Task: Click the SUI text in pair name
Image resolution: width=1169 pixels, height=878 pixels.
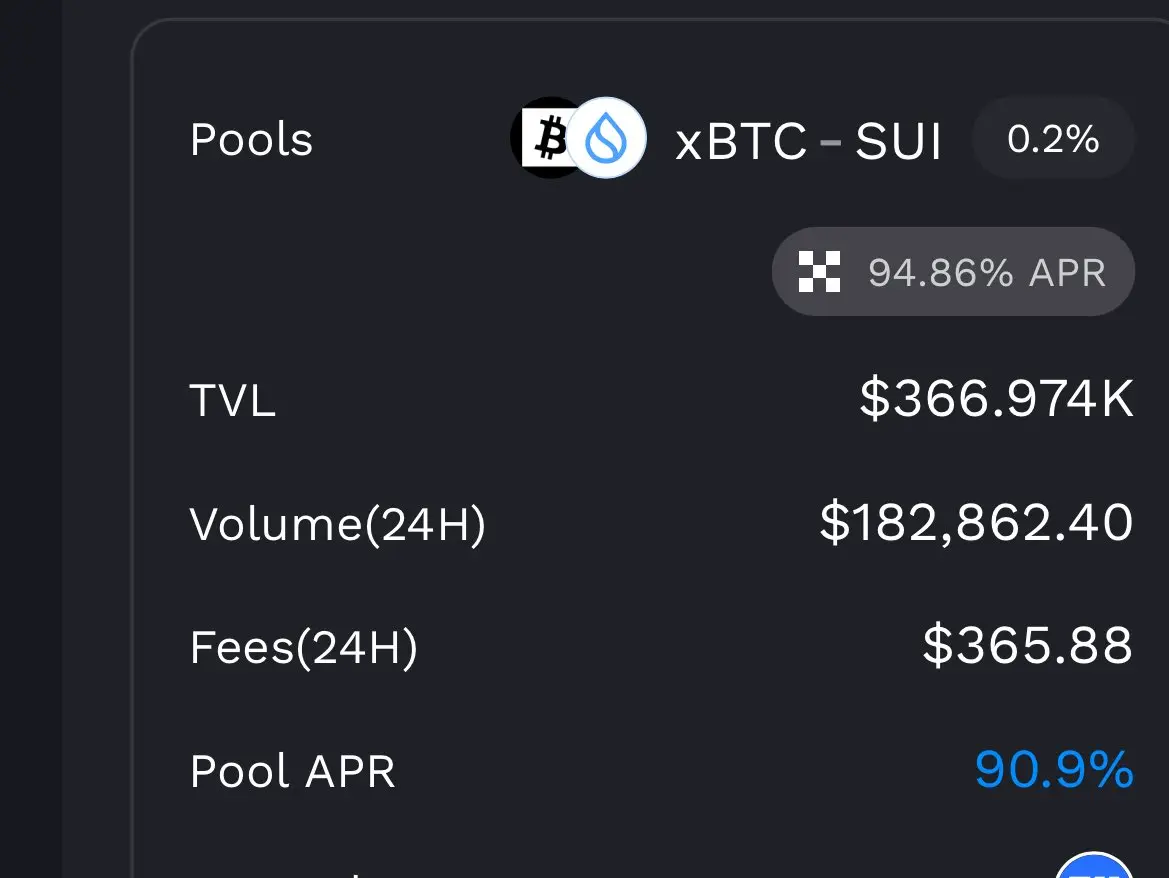Action: (898, 140)
